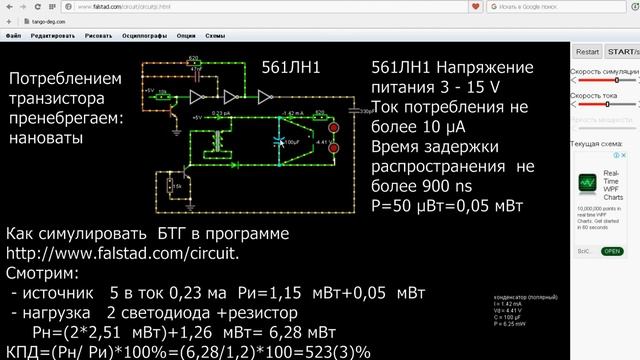Click the Google search field

point(556,7)
